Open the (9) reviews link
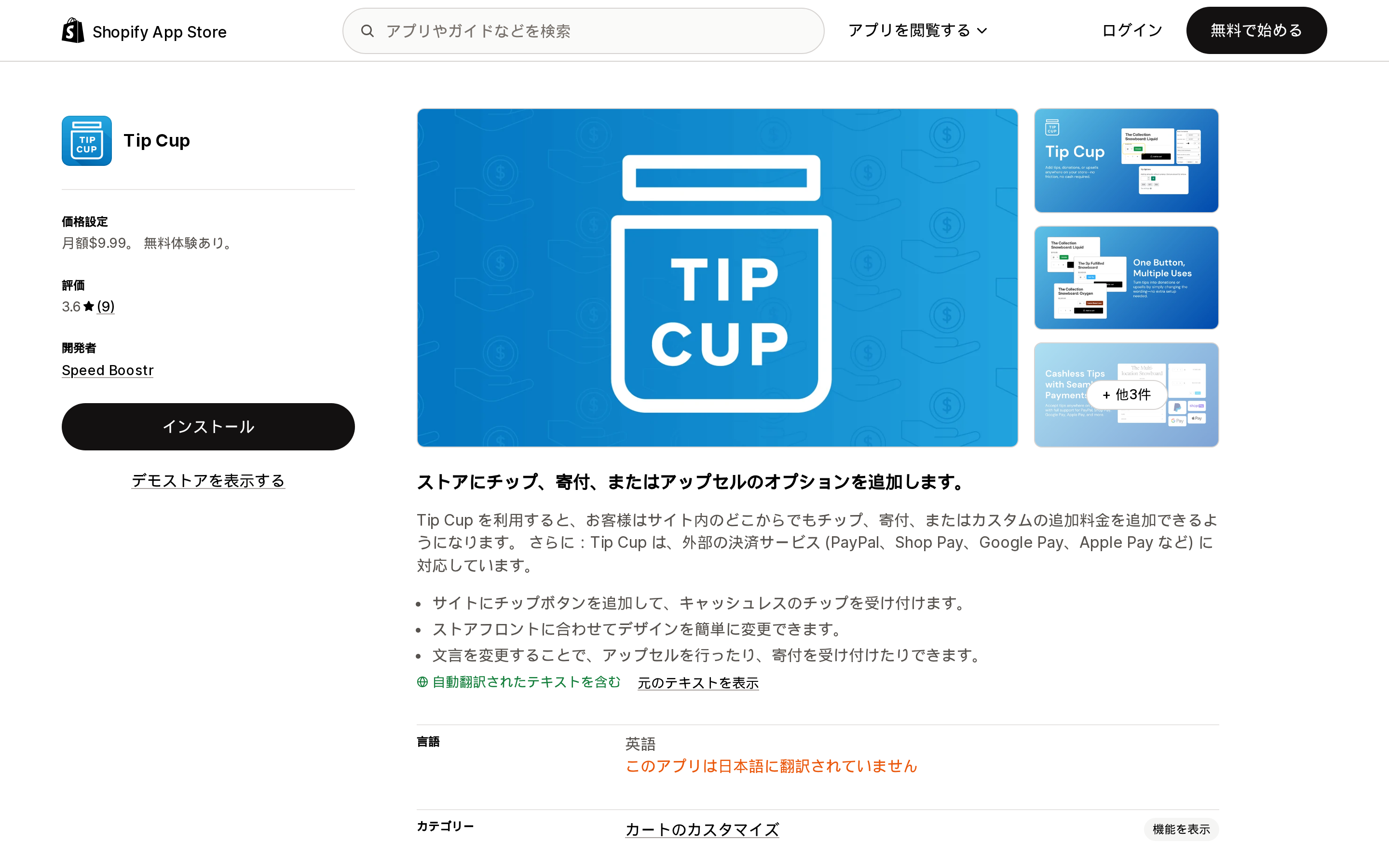Image resolution: width=1389 pixels, height=868 pixels. point(106,307)
